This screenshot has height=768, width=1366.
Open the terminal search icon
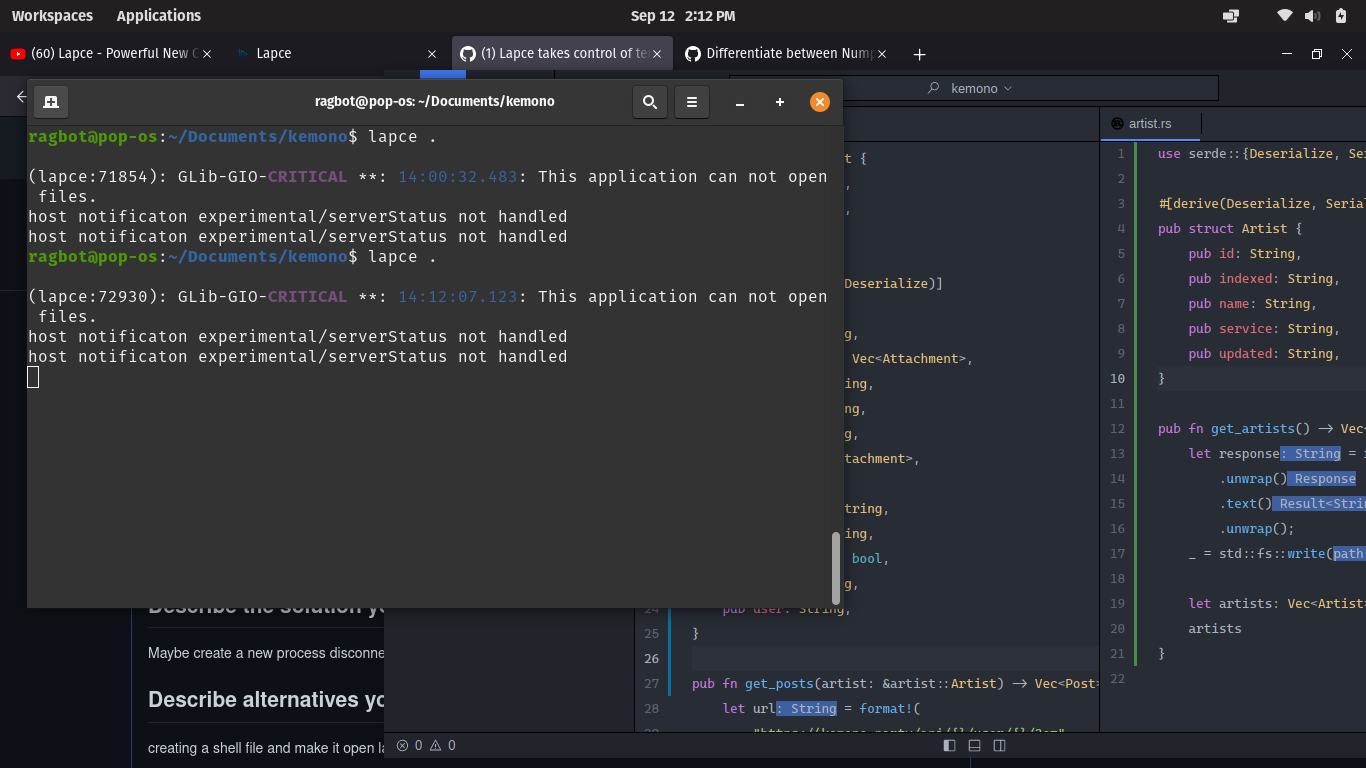point(649,101)
